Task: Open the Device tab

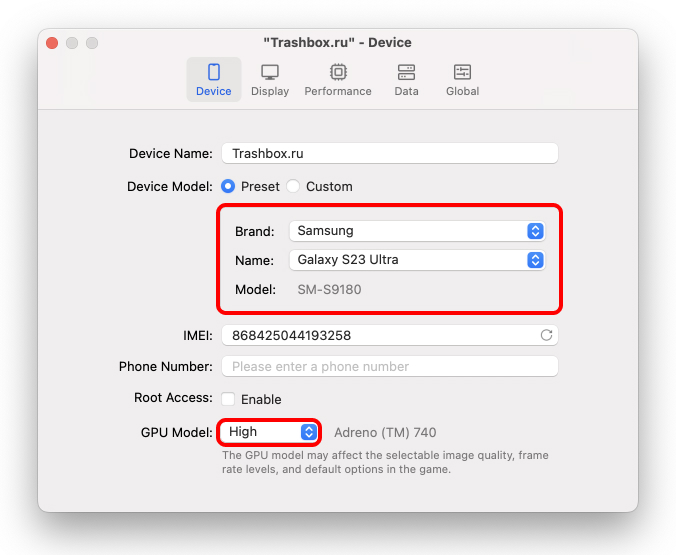Action: click(214, 80)
